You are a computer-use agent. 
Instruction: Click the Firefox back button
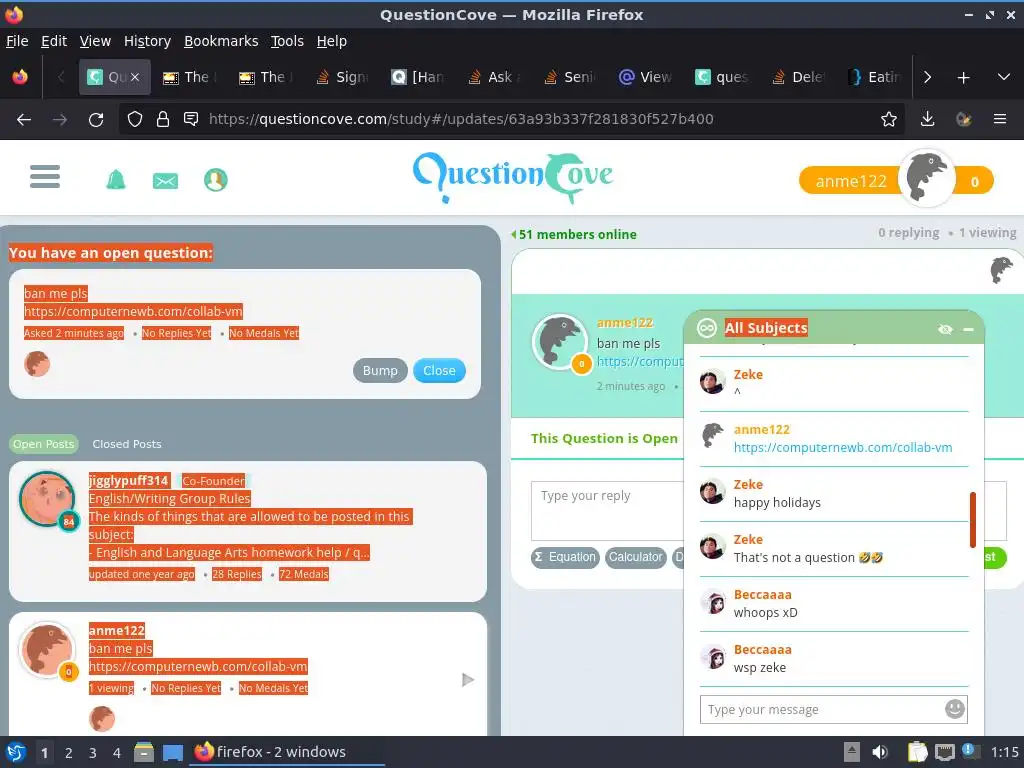24,119
